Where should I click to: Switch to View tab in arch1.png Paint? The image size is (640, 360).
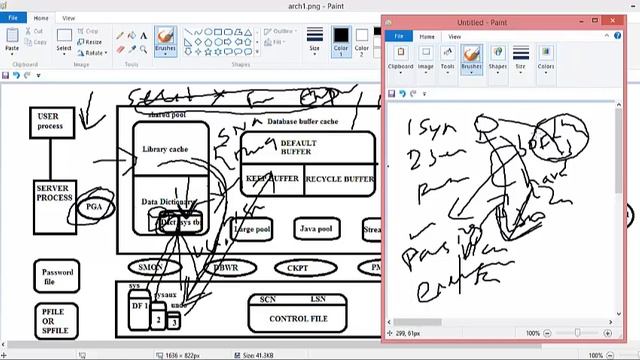click(69, 18)
